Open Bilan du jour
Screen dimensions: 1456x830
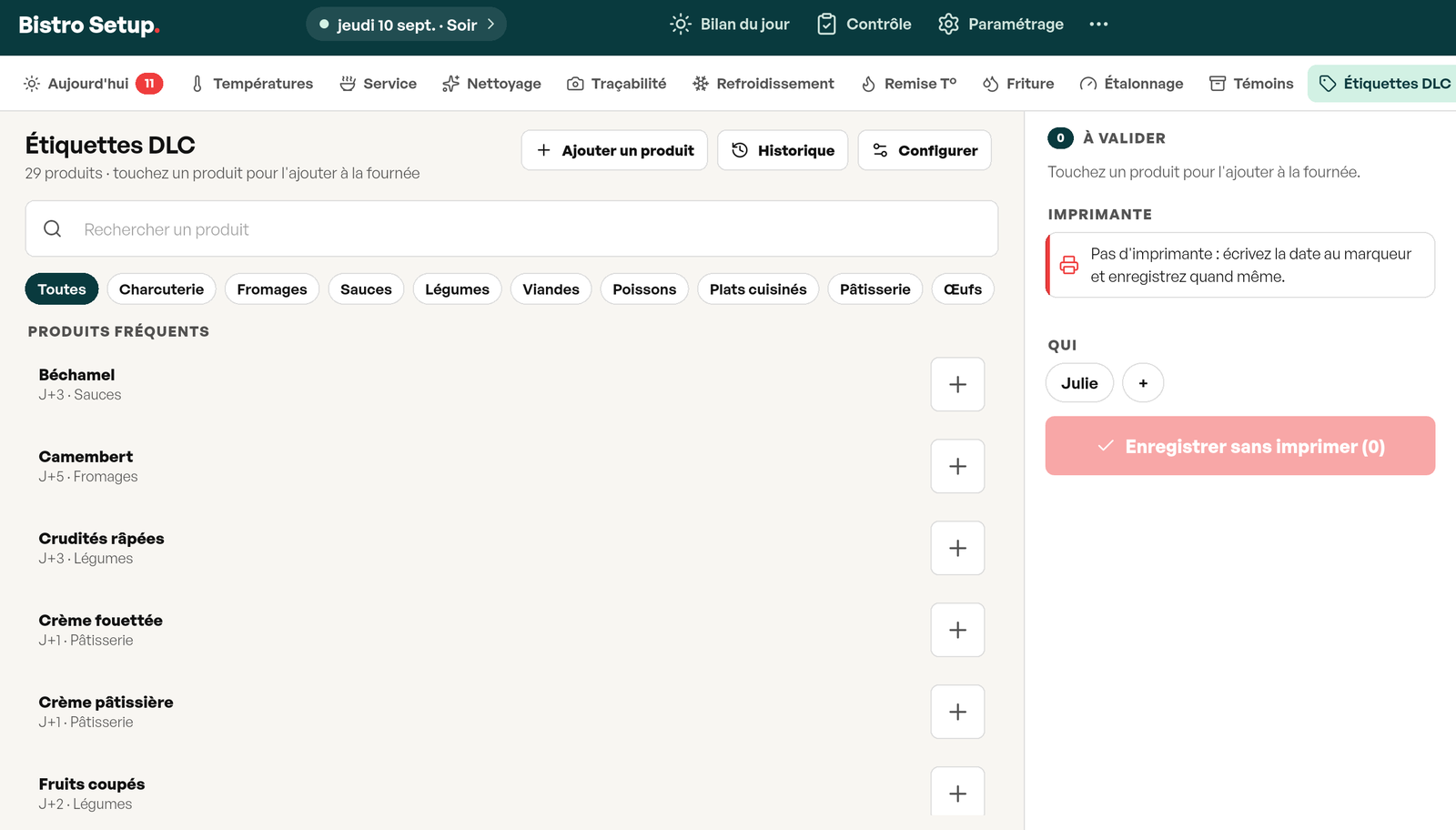tap(730, 25)
